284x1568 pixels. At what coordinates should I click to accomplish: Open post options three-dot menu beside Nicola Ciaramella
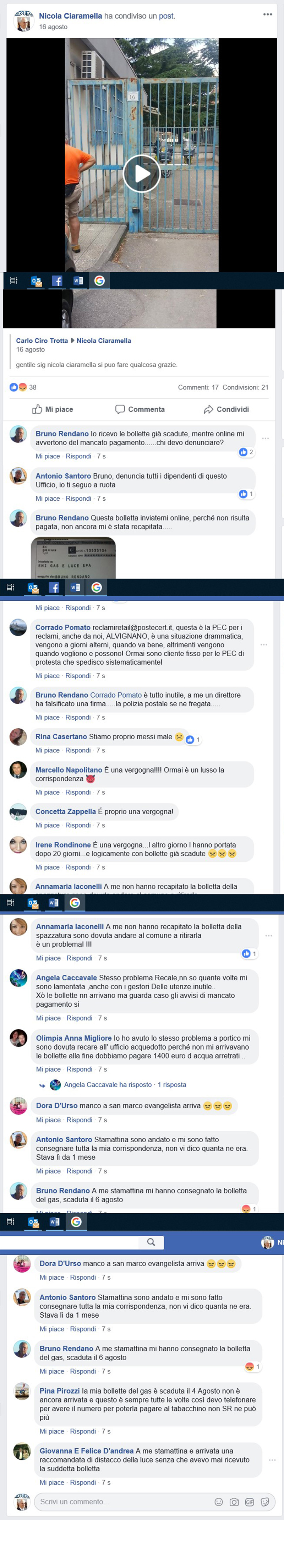(268, 15)
